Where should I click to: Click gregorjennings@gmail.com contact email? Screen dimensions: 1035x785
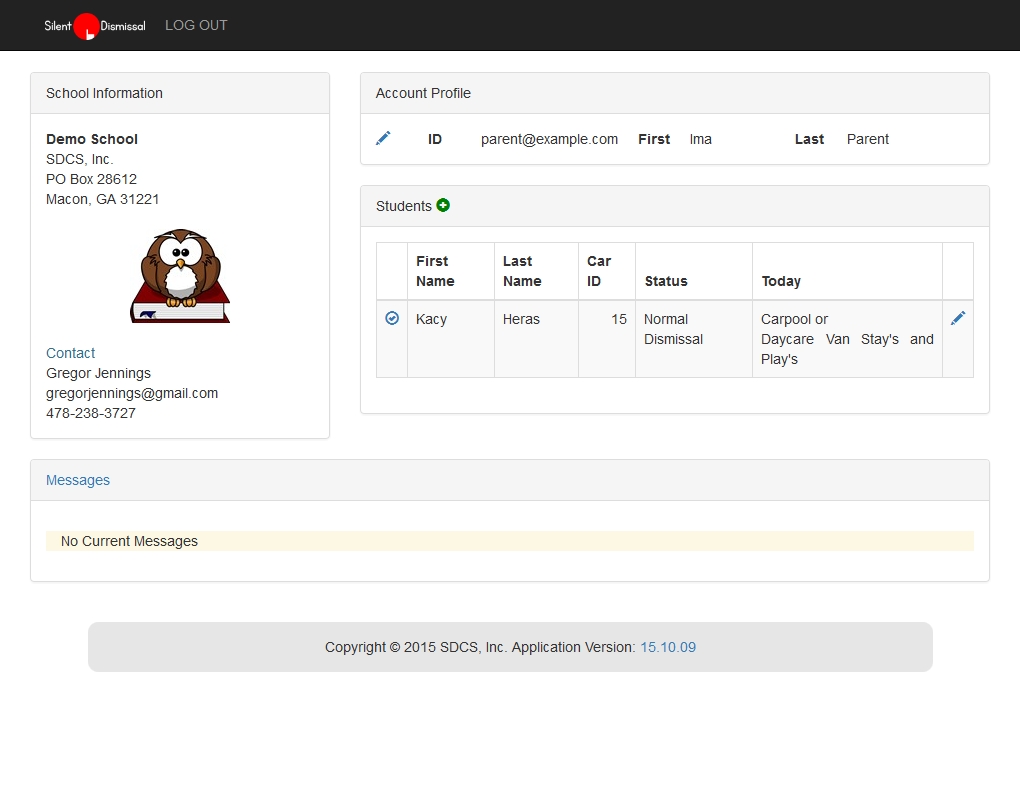(x=132, y=393)
